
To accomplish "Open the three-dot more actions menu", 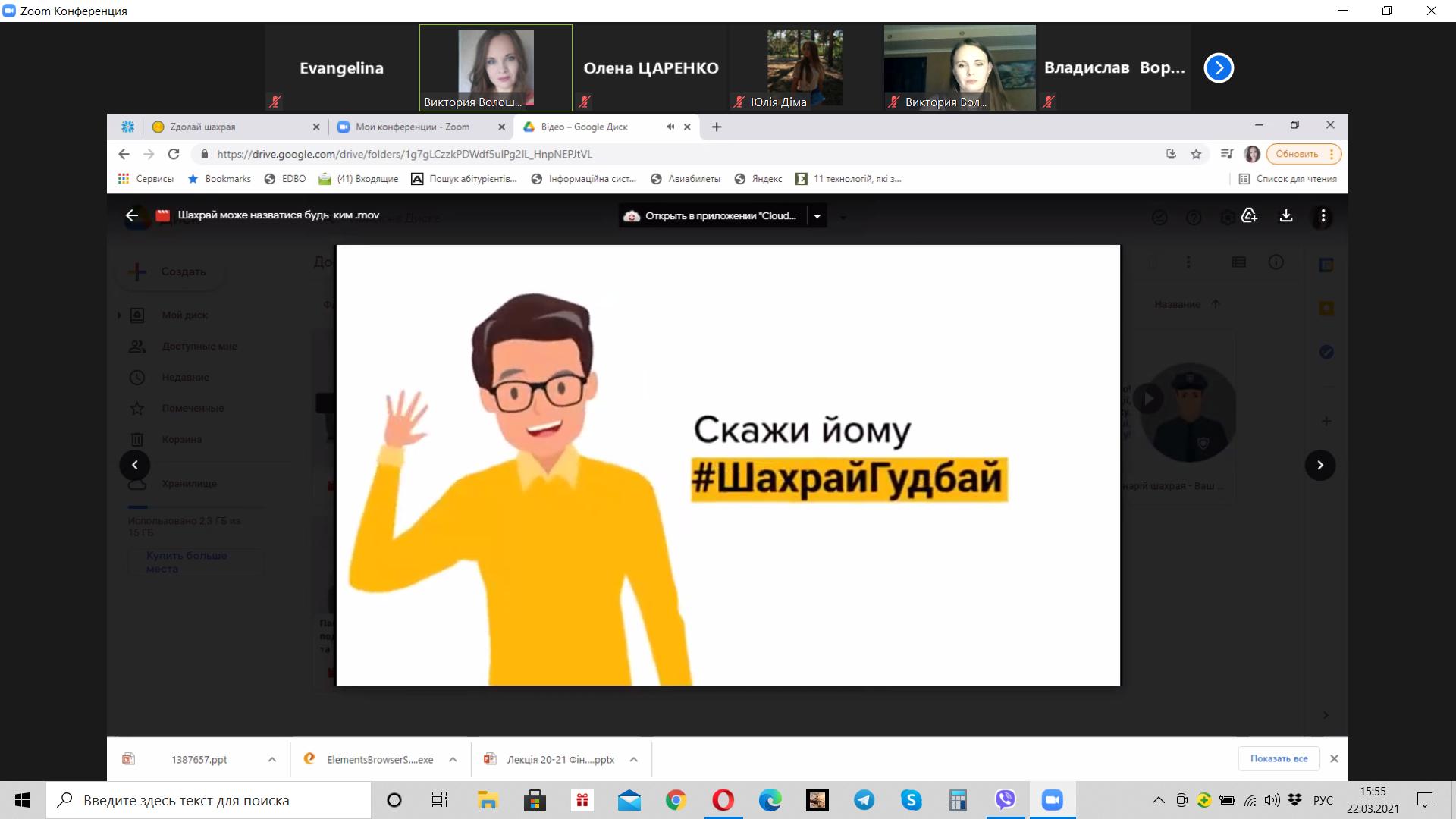I will click(x=1323, y=216).
